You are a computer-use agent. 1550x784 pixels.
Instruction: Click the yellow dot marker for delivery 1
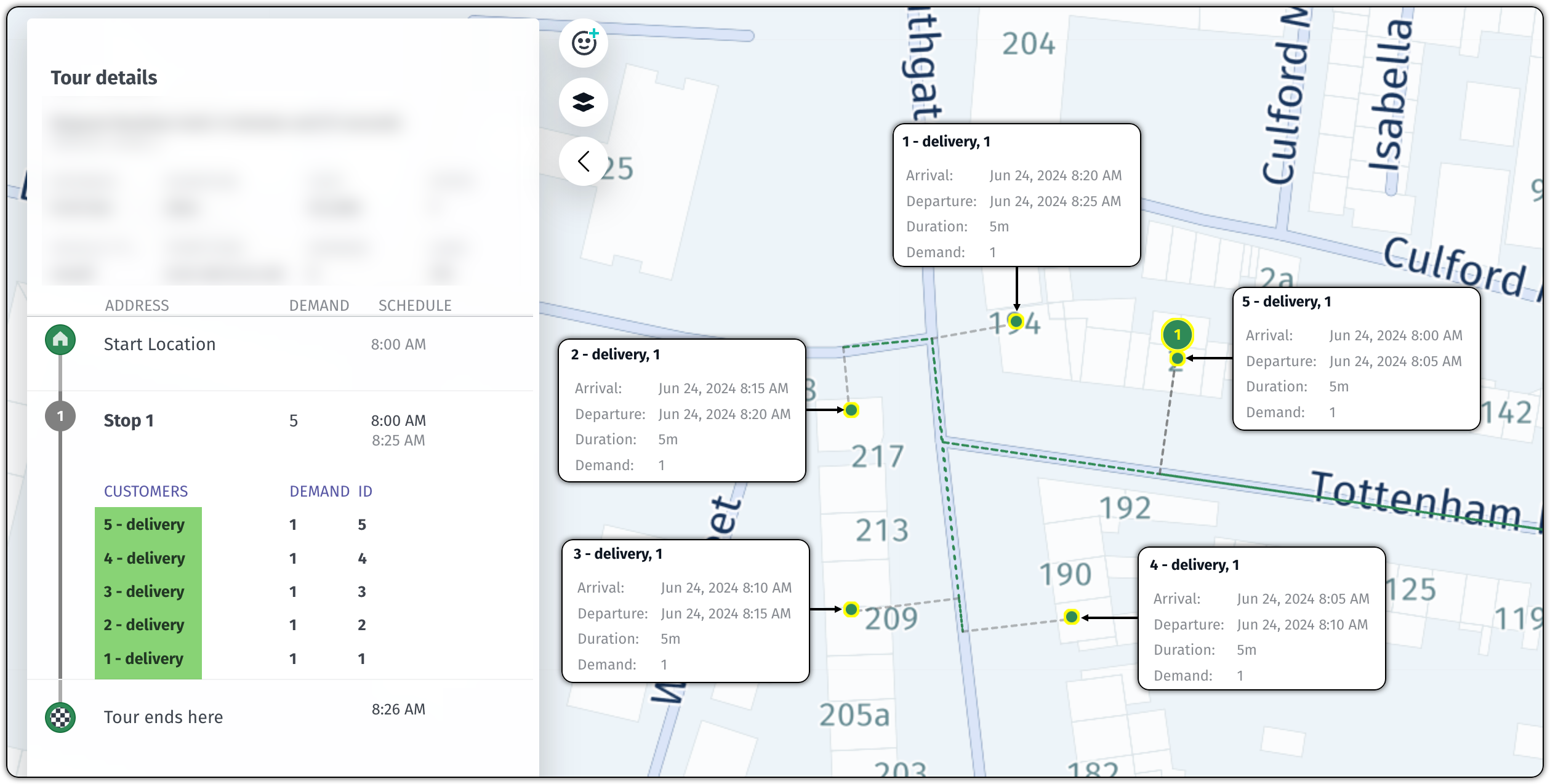1015,321
